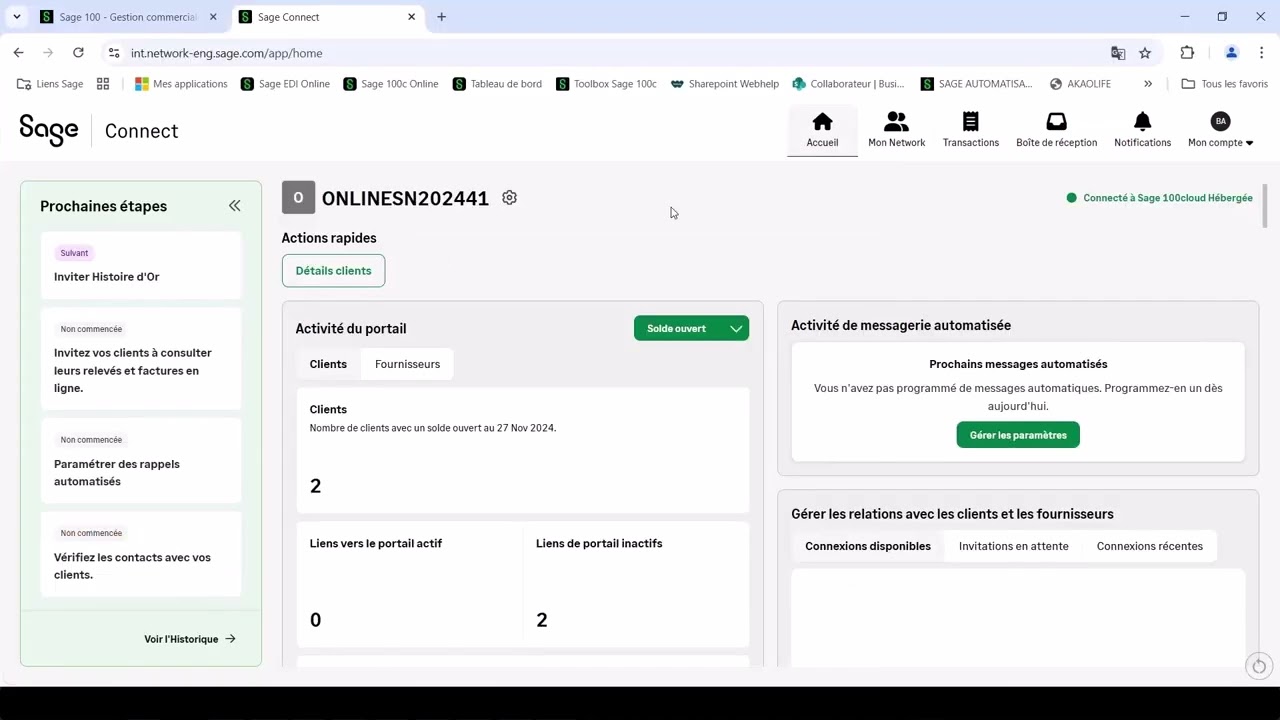Open the Google Translate icon

coord(1118,53)
